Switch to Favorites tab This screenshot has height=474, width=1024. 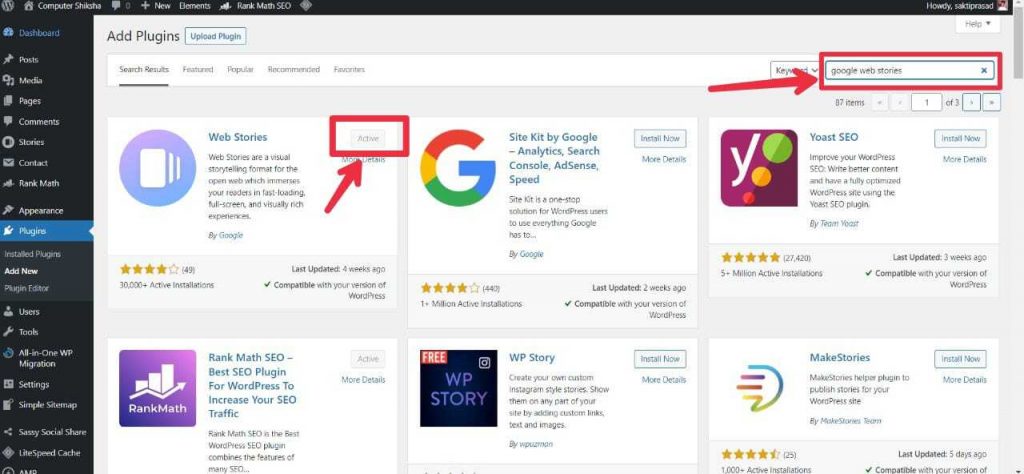349,69
